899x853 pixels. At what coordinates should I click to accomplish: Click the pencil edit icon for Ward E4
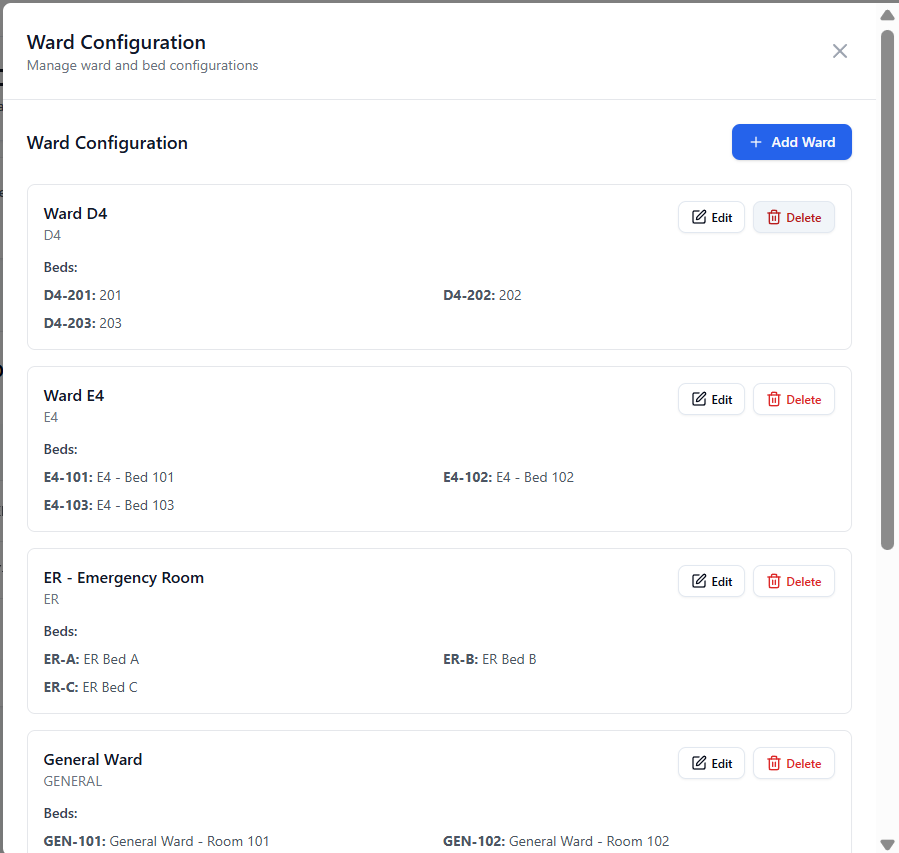click(700, 400)
